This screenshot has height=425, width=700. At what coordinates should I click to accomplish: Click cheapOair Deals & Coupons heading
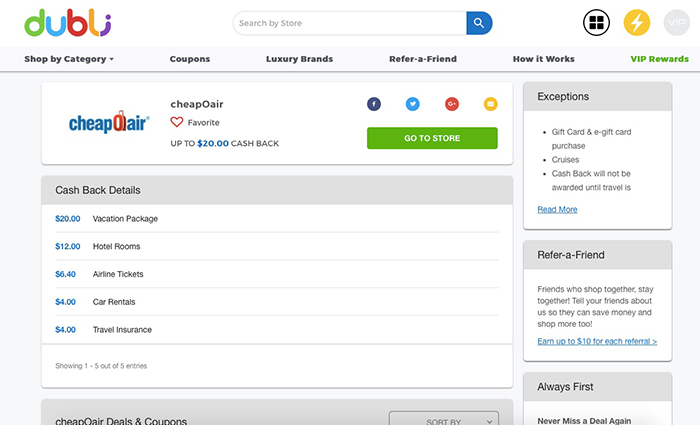tap(121, 421)
